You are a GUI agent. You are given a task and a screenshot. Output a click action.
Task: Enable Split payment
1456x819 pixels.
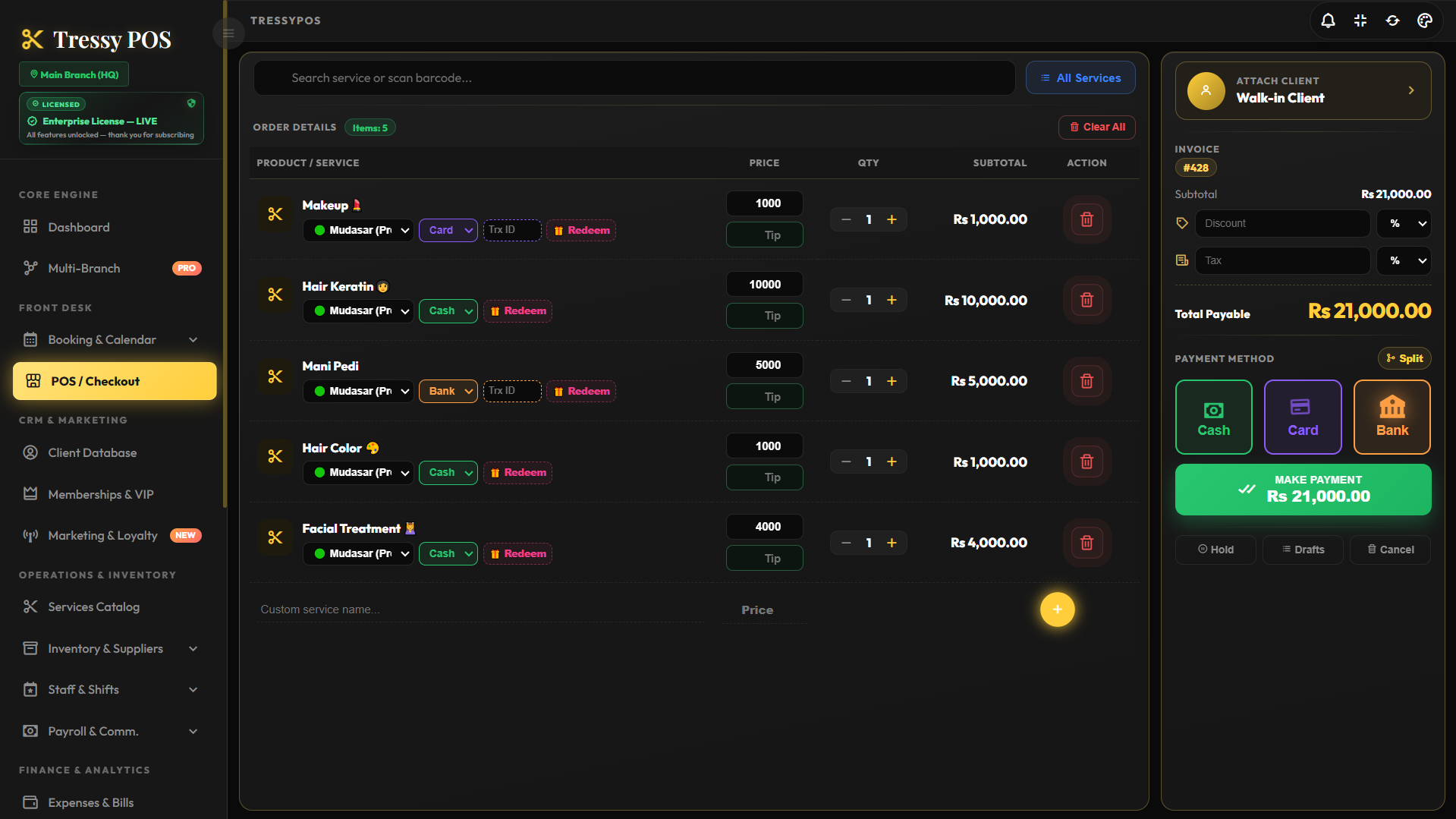[x=1404, y=358]
